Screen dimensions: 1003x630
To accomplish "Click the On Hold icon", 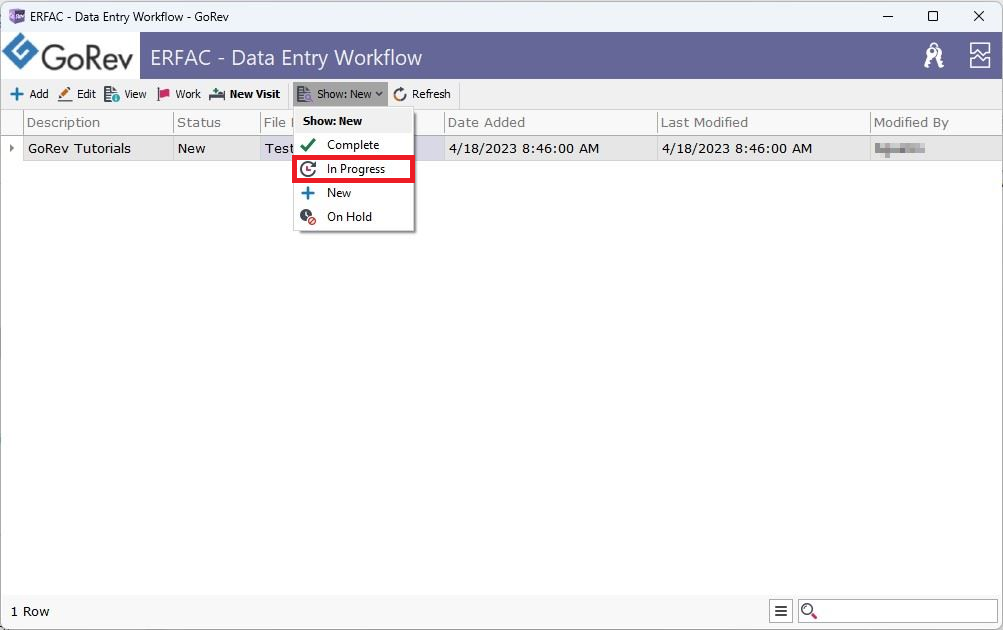I will (x=308, y=217).
